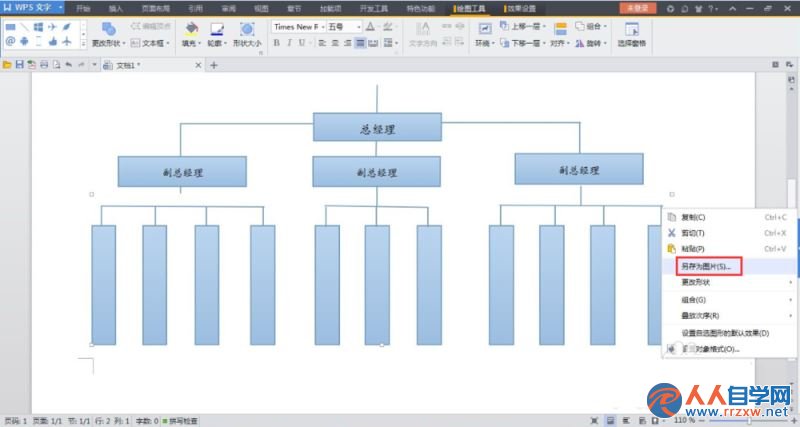Viewport: 800px width, 427px height.
Task: Click the 文本框 text box icon
Action: click(x=135, y=43)
